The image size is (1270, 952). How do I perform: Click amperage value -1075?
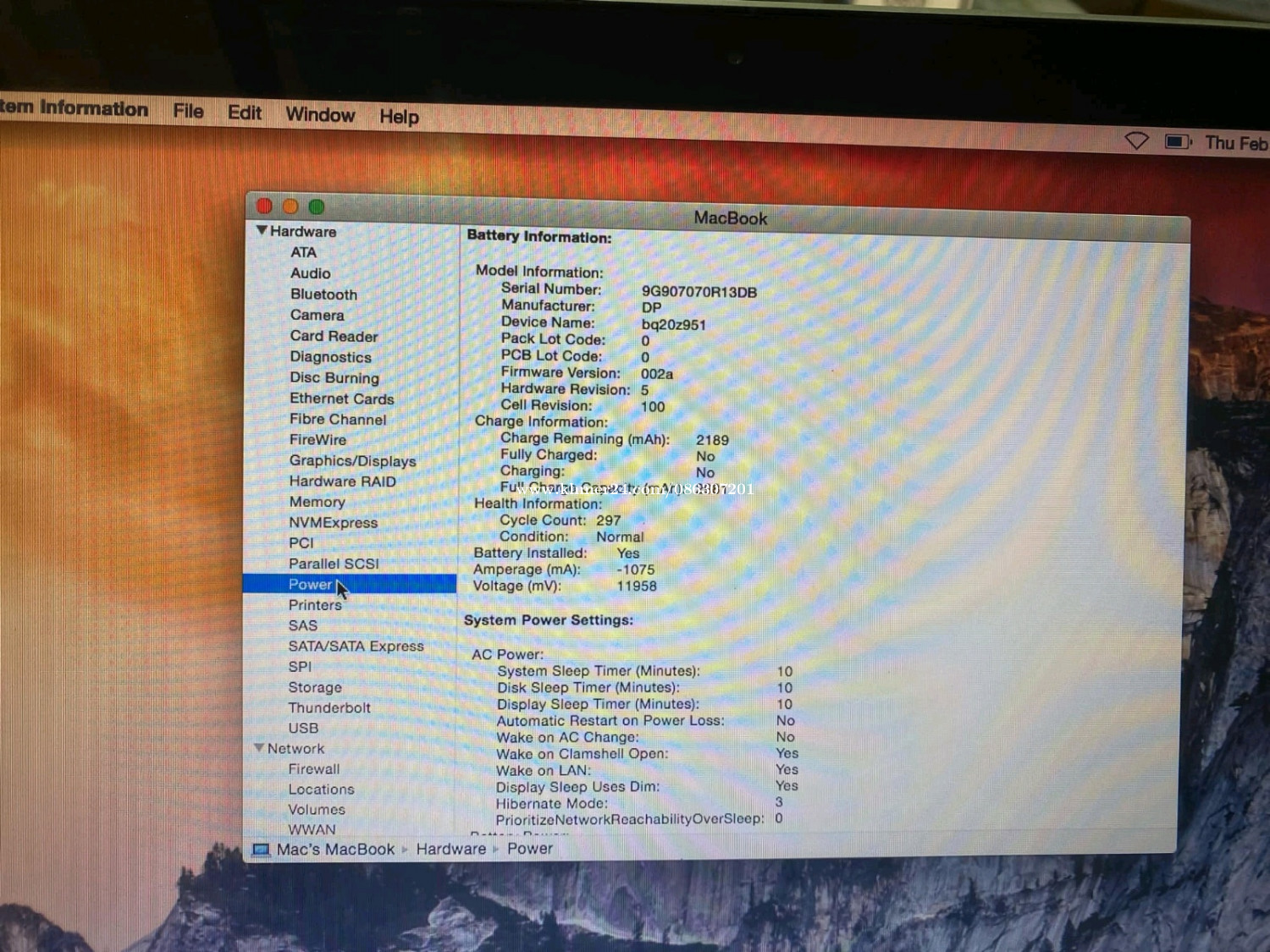(636, 570)
